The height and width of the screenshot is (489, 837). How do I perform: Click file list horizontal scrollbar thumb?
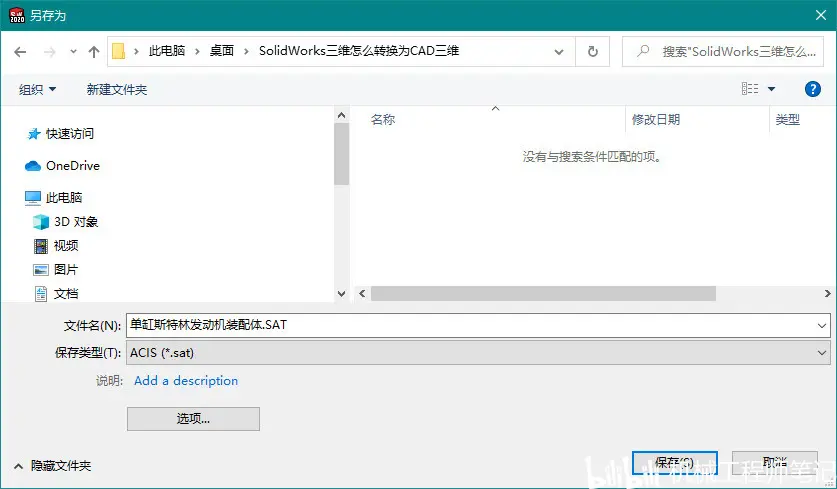(x=543, y=294)
